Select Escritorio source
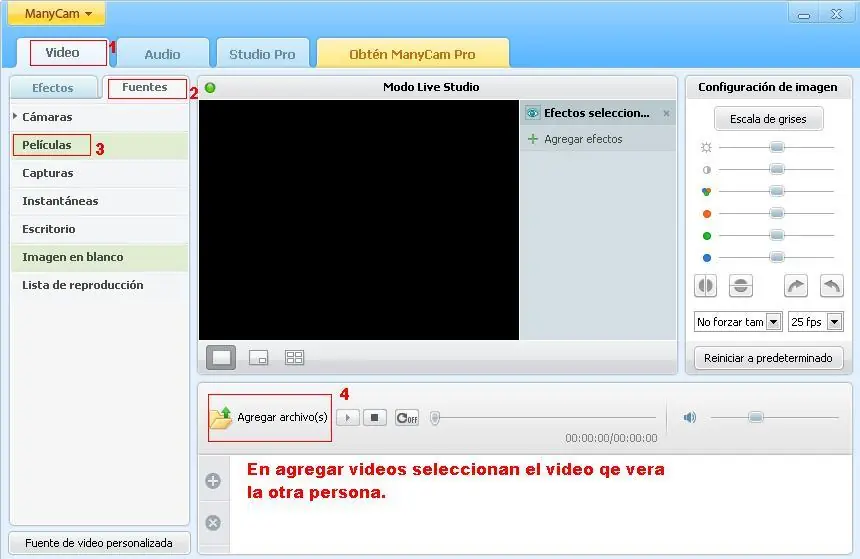860x559 pixels. [99, 229]
